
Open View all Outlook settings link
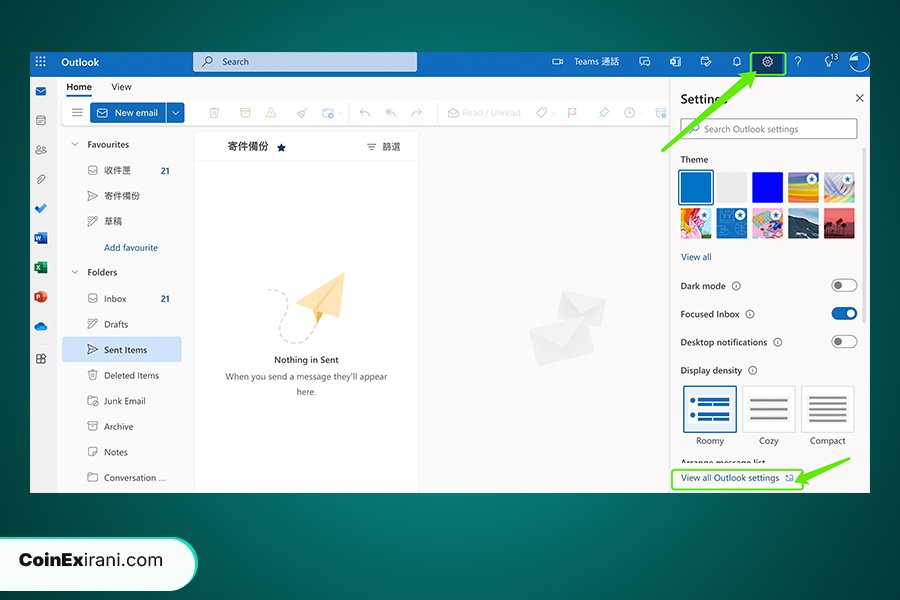[730, 478]
